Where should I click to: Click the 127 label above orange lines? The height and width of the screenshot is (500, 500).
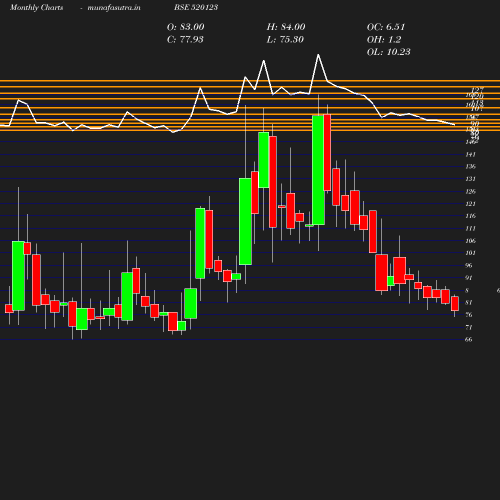[477, 90]
